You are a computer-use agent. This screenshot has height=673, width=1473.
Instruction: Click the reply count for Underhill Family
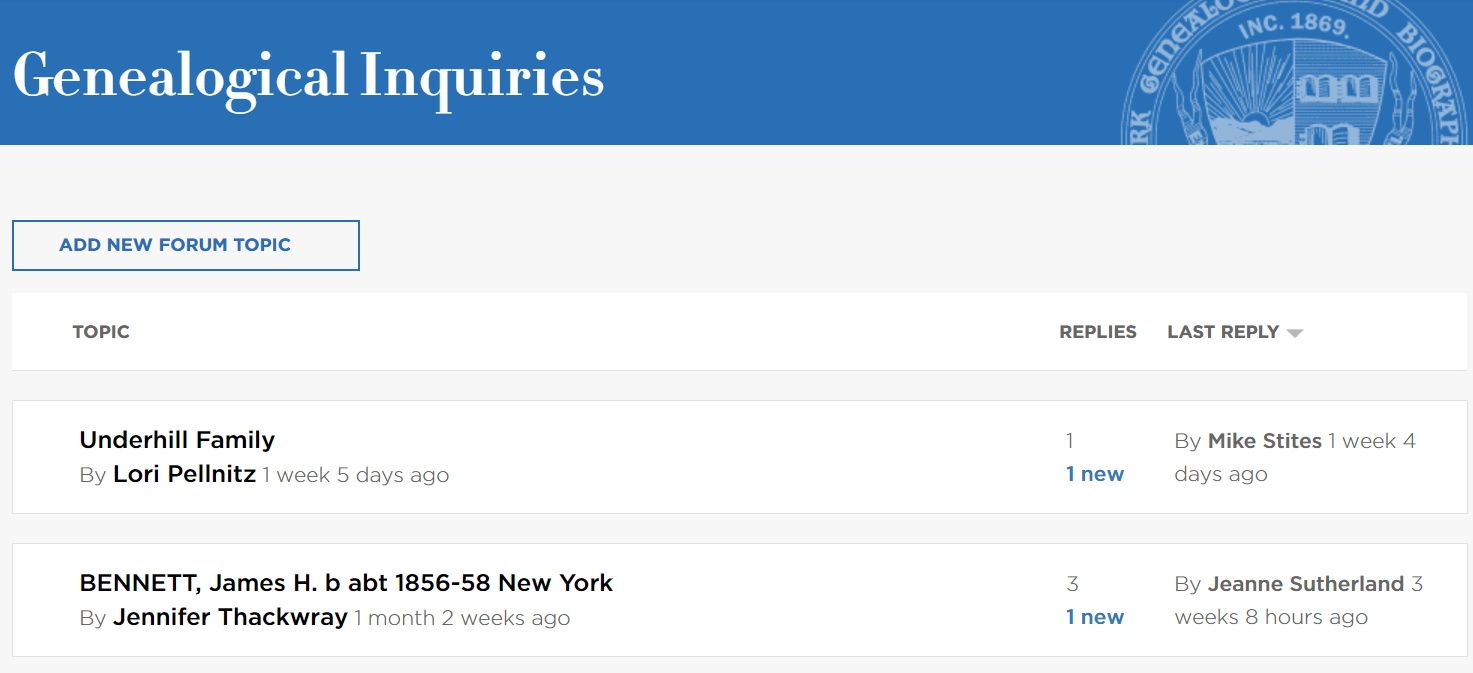[1070, 441]
